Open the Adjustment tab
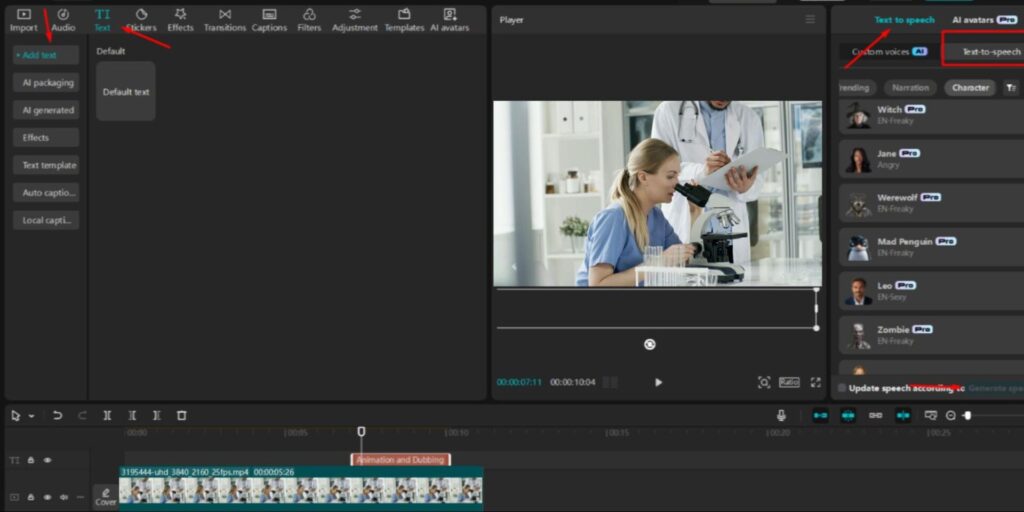The image size is (1024, 512). tap(355, 20)
